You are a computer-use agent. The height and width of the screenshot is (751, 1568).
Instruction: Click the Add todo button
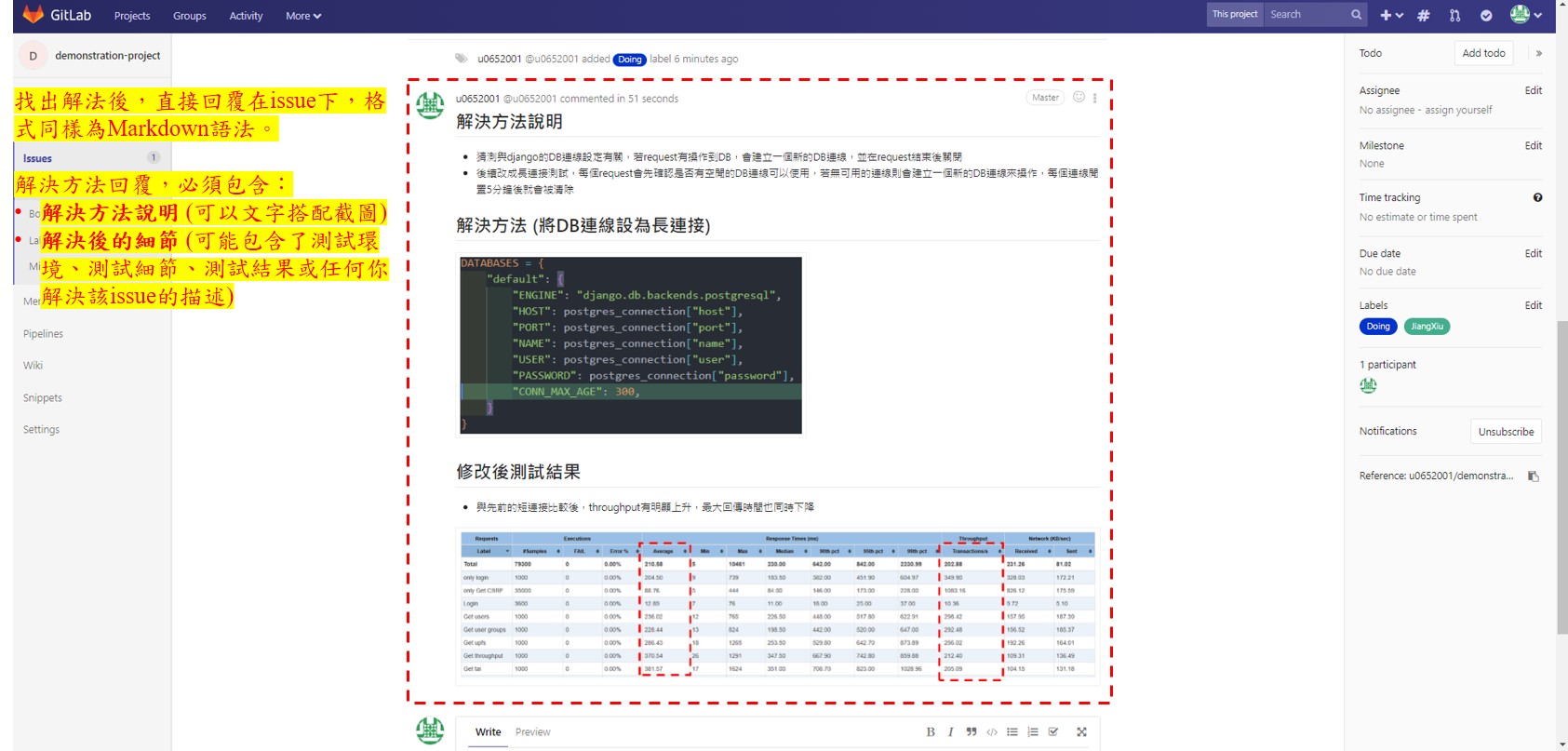(x=1483, y=53)
